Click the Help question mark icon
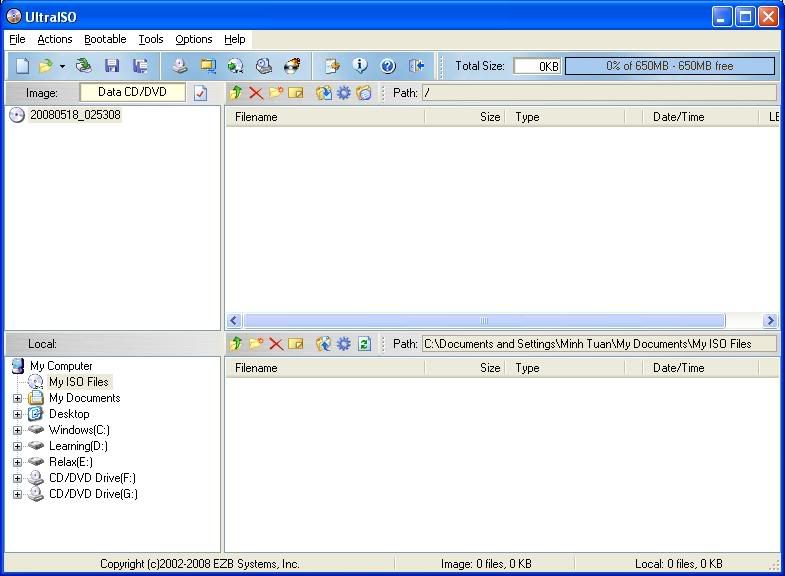This screenshot has width=785, height=576. coord(388,66)
